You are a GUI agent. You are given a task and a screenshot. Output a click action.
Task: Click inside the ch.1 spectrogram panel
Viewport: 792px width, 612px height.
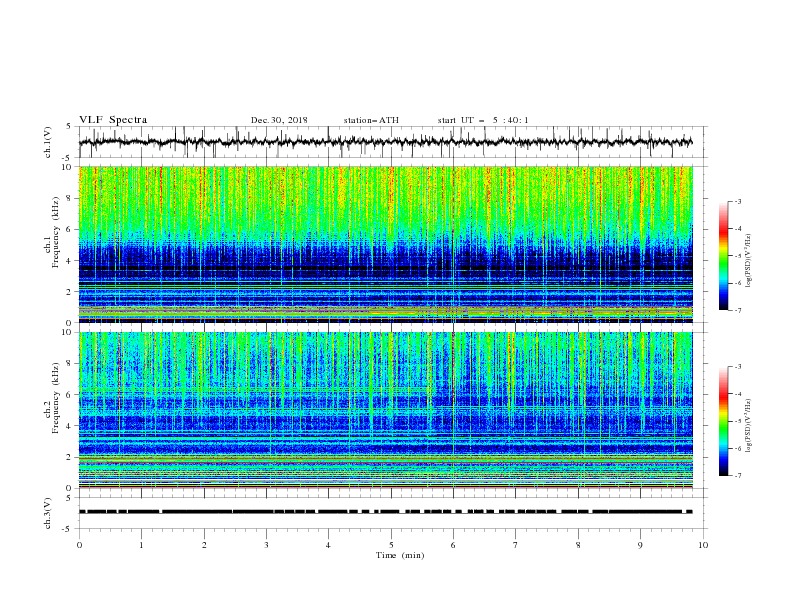[x=385, y=244]
